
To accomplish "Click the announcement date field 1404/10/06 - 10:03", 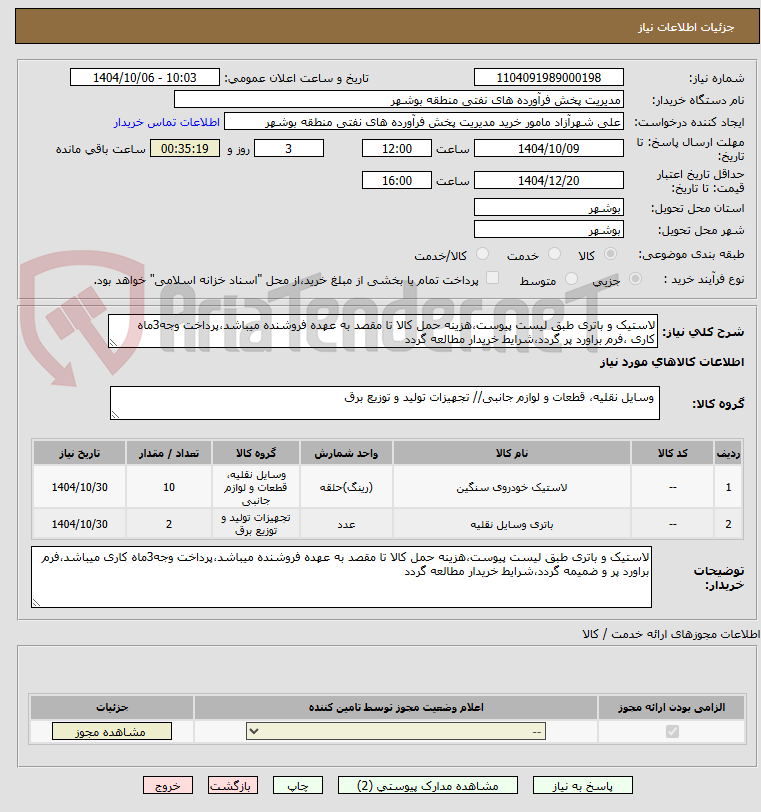I will coord(144,78).
